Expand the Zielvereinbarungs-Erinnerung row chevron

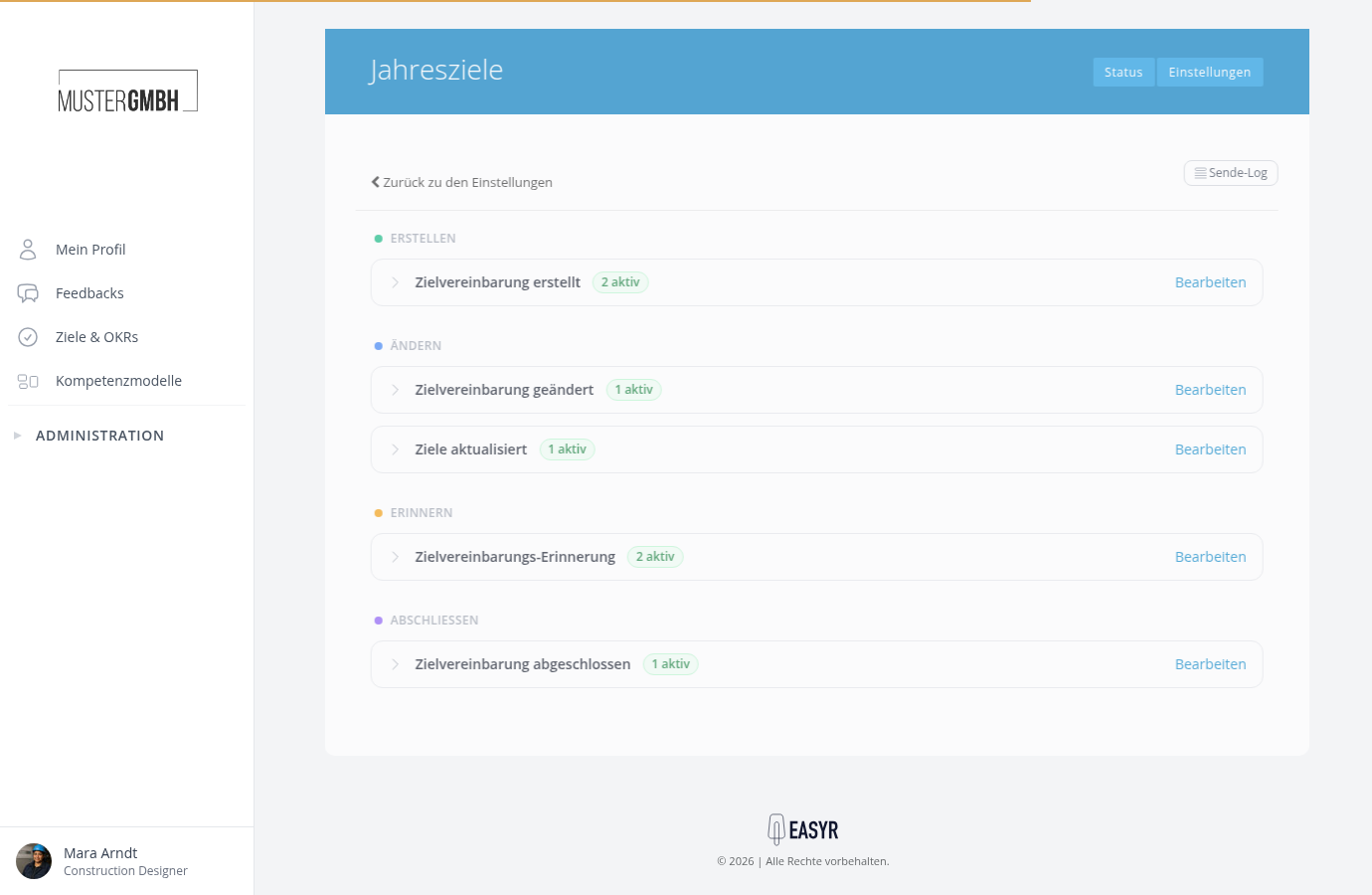[395, 557]
